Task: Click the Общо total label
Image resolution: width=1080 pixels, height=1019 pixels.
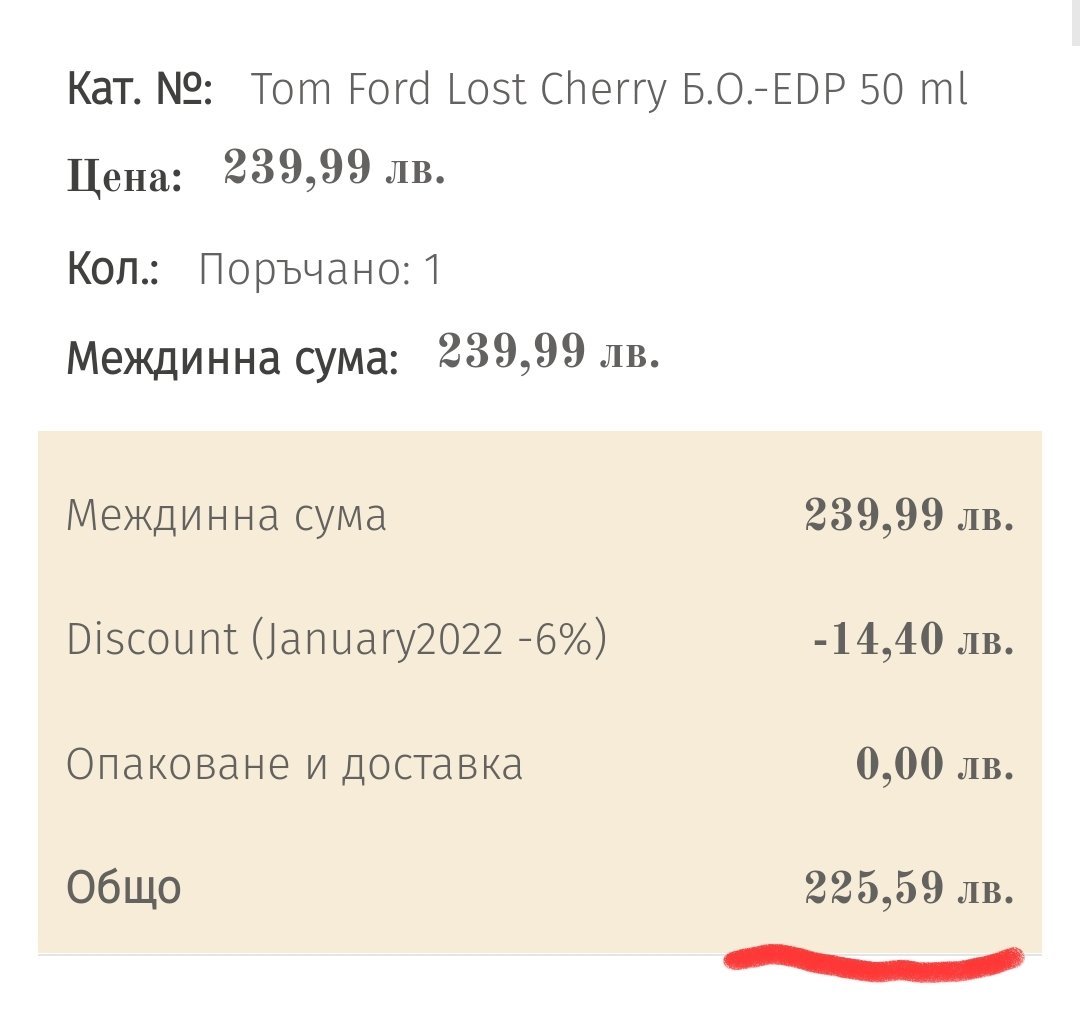Action: click(124, 887)
